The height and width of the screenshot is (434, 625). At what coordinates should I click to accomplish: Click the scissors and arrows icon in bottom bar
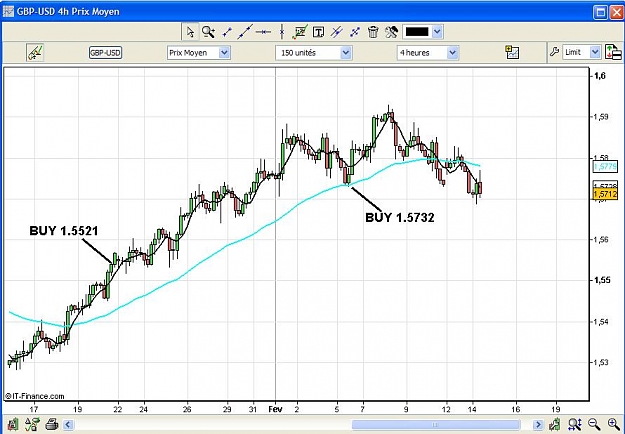(32, 424)
